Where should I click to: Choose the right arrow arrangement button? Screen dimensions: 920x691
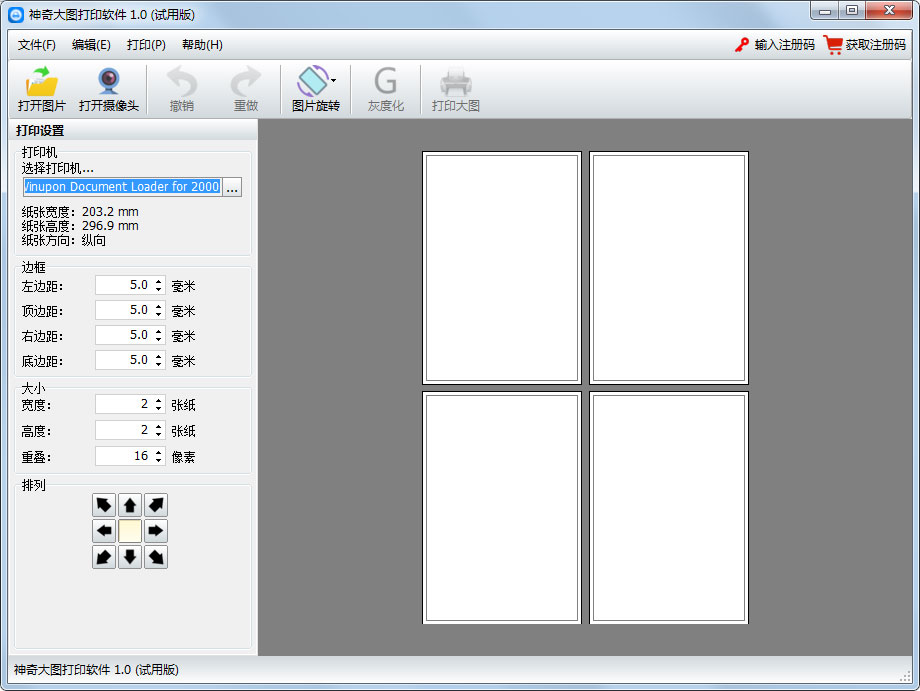[156, 531]
